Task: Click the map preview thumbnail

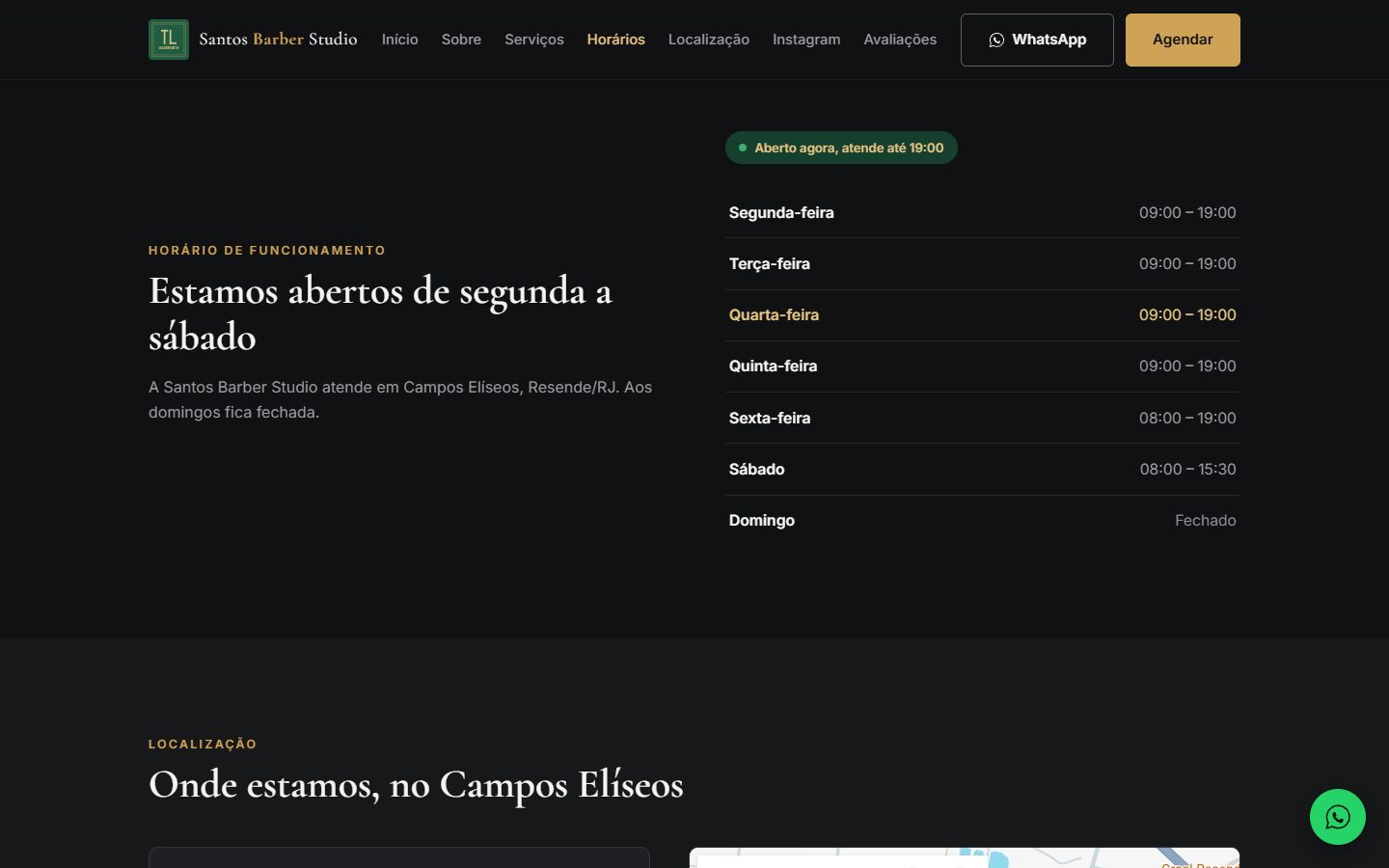Action: pyautogui.click(x=965, y=857)
